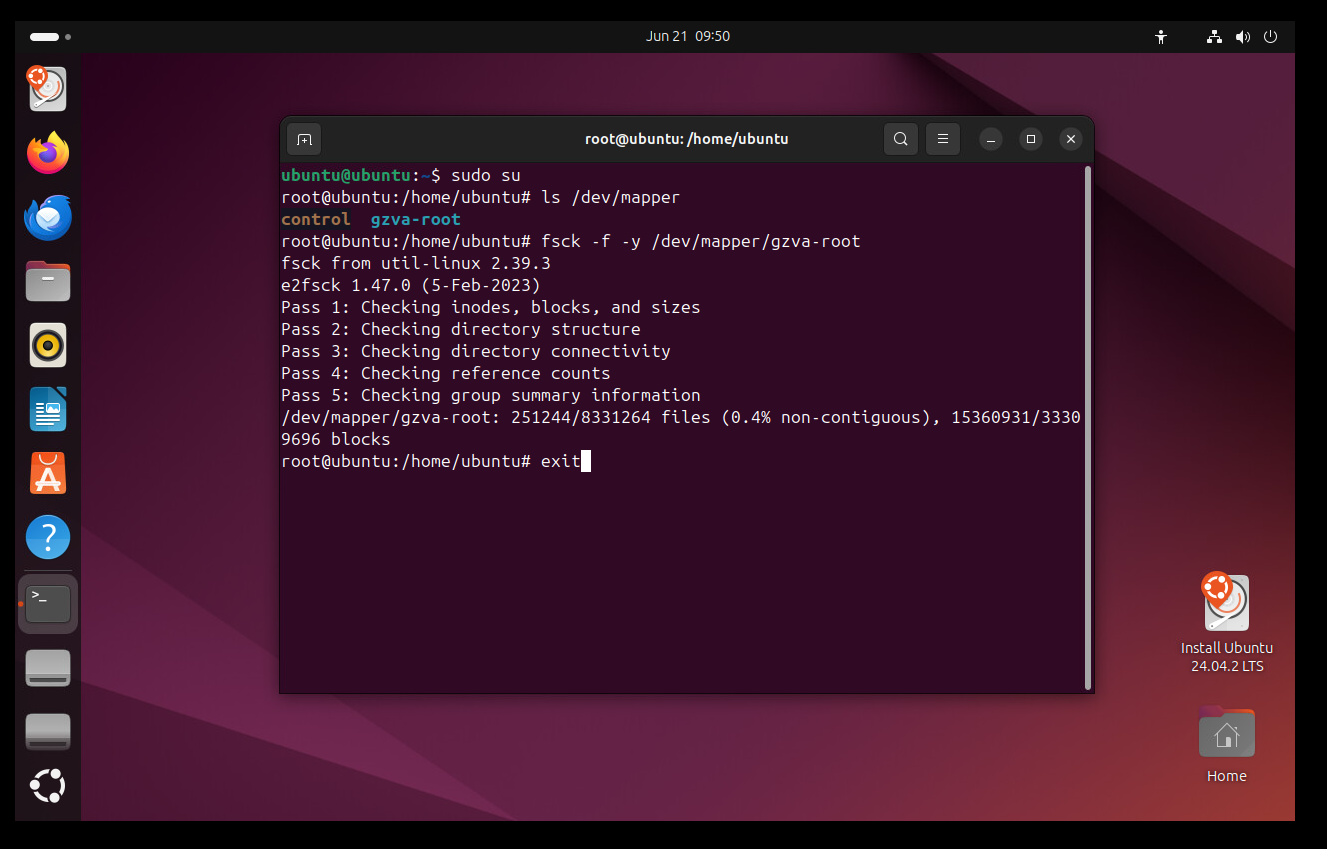Open the terminal hamburger menu

pos(942,139)
